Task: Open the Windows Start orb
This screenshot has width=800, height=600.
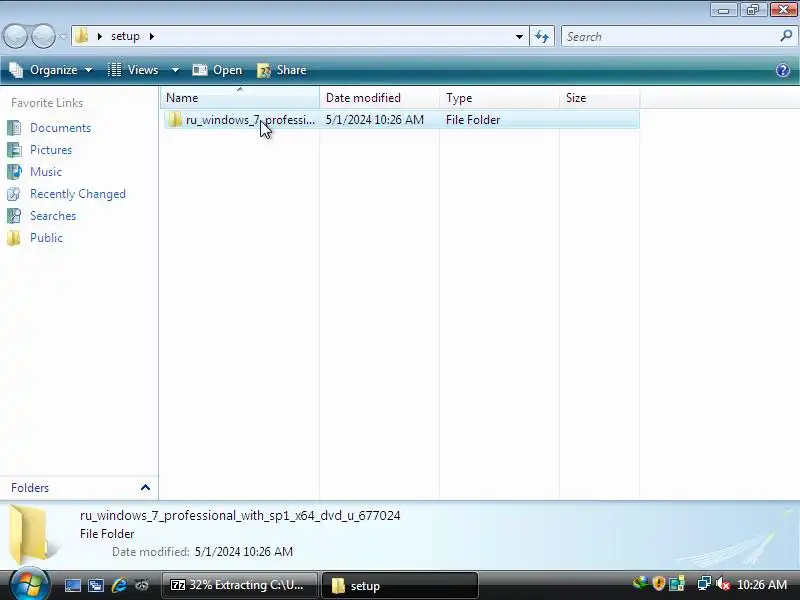Action: click(x=30, y=585)
